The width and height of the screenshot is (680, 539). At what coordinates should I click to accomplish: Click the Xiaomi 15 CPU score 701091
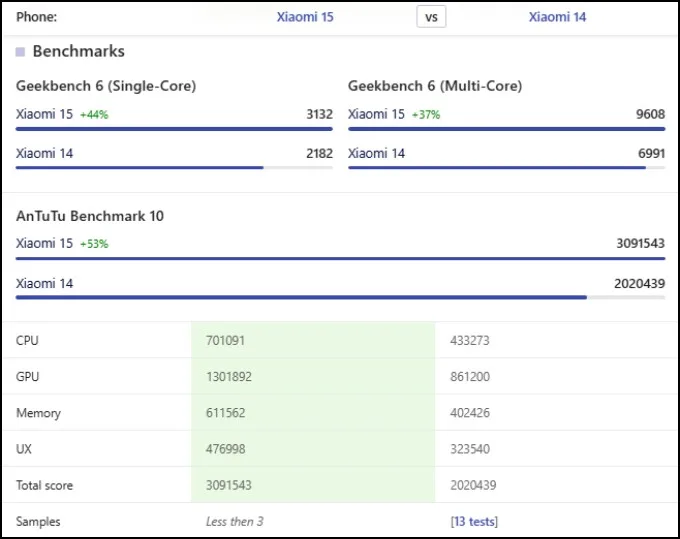pyautogui.click(x=225, y=340)
